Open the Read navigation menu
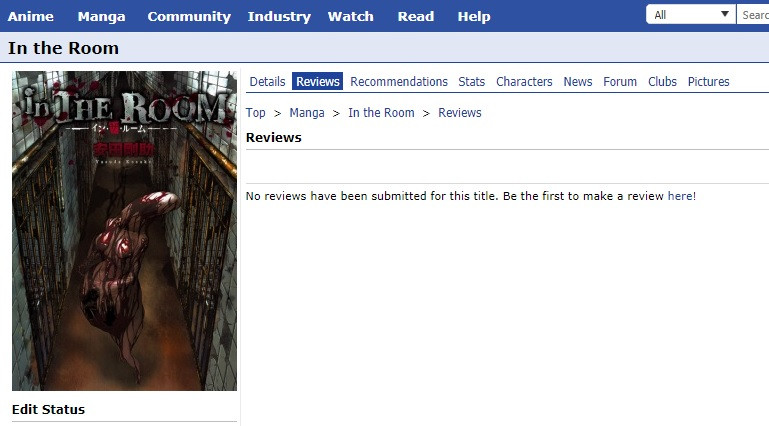The image size is (769, 426). [x=416, y=16]
